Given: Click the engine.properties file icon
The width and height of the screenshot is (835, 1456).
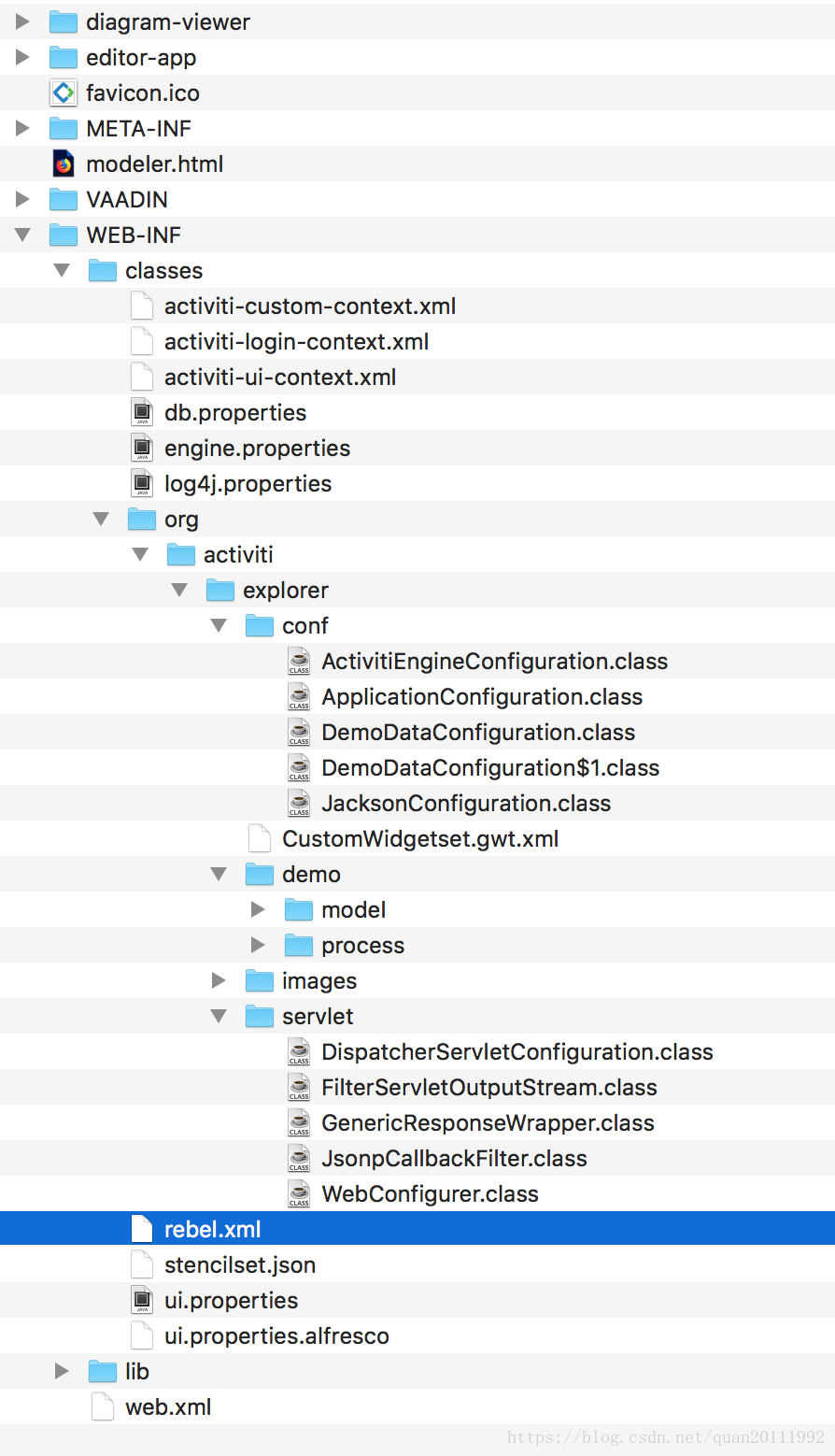Looking at the screenshot, I should [142, 448].
